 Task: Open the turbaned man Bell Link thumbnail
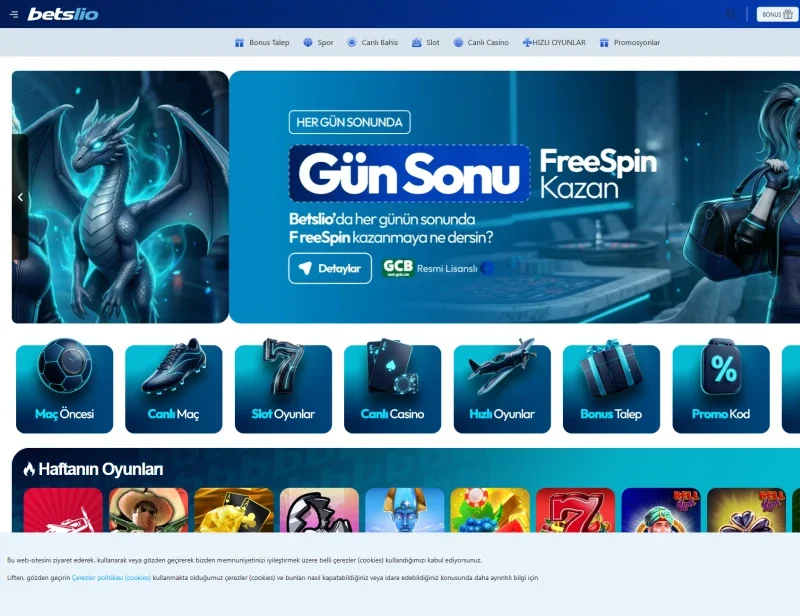661,510
